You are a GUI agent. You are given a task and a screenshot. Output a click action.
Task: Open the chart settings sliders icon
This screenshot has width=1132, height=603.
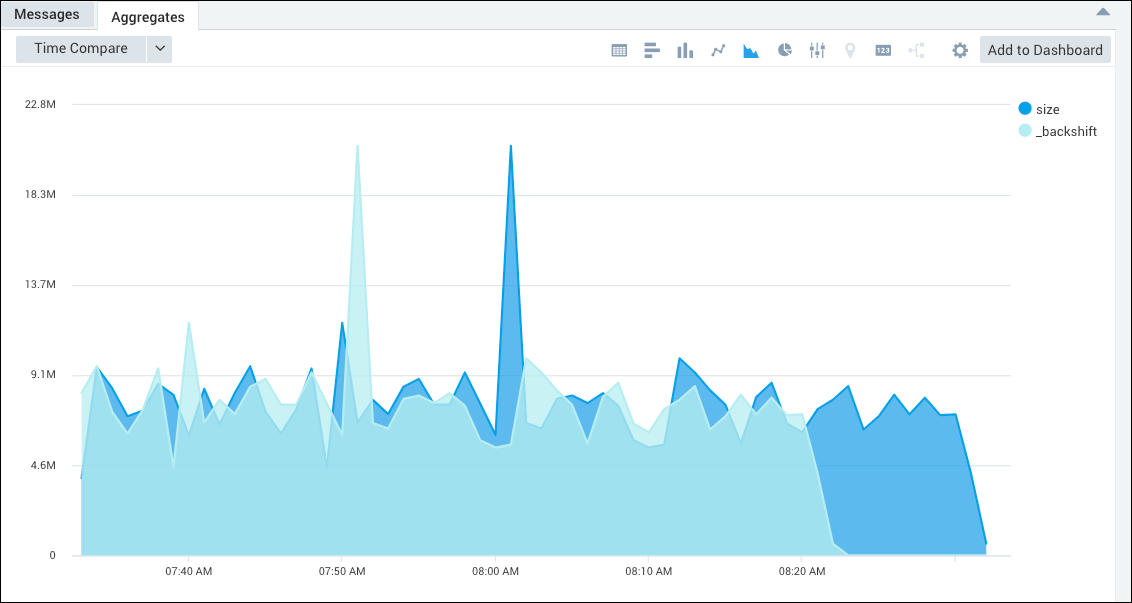coord(817,49)
